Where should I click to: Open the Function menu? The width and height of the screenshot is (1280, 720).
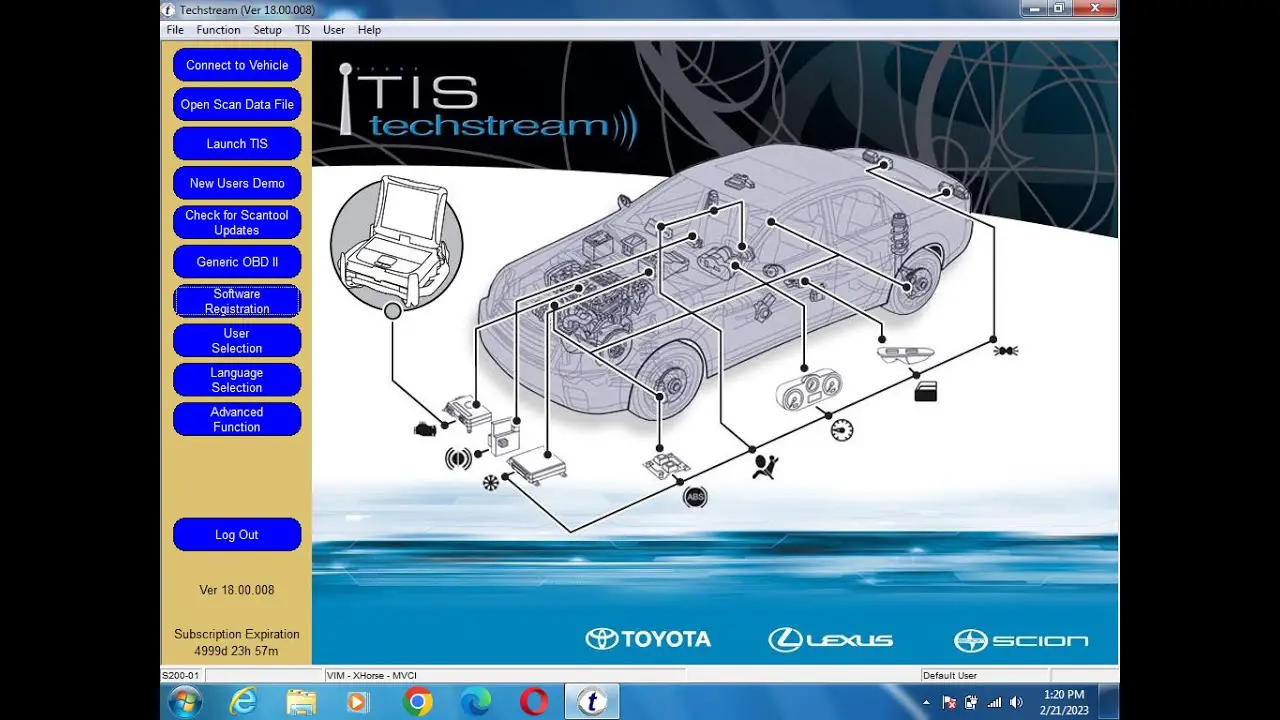click(x=218, y=30)
